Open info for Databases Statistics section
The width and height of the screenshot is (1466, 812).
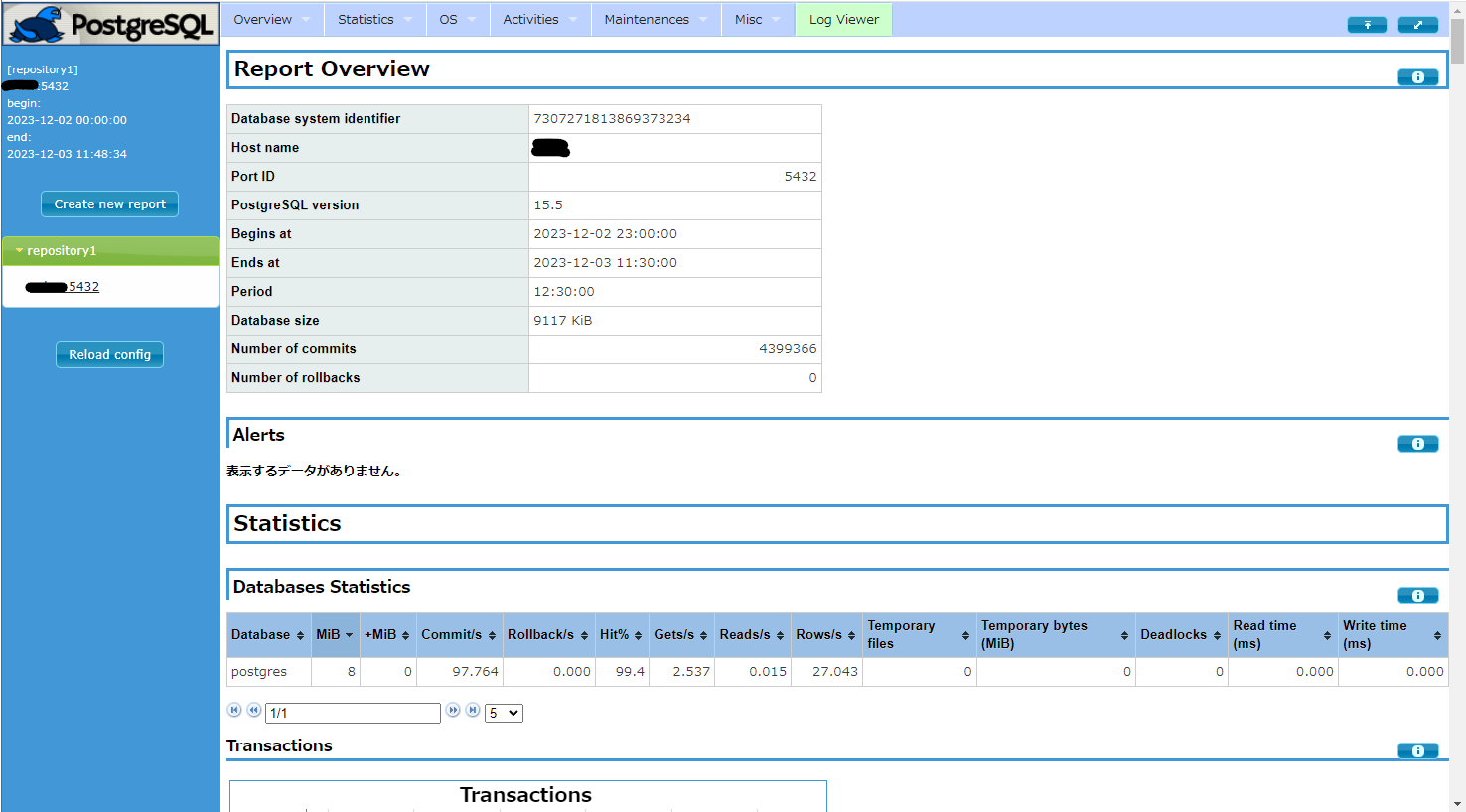tap(1417, 596)
